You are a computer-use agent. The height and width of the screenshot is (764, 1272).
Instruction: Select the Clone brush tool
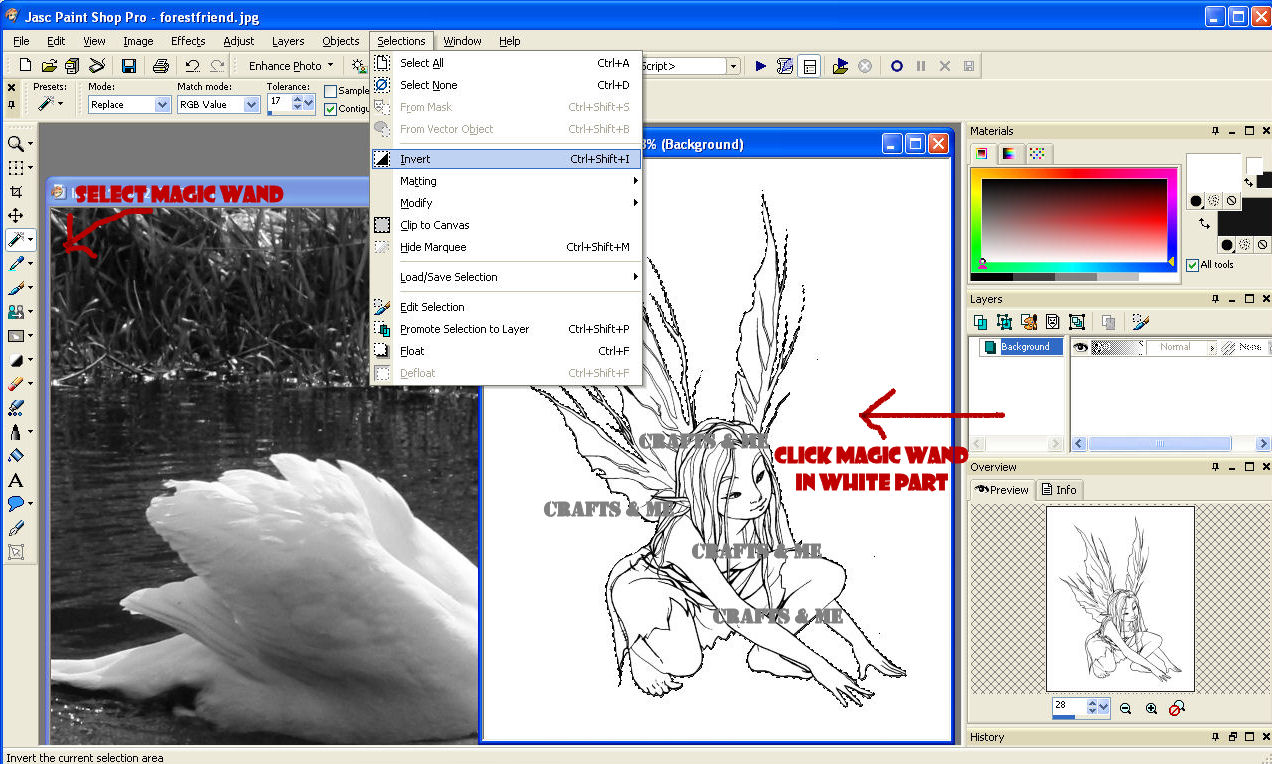coord(16,312)
